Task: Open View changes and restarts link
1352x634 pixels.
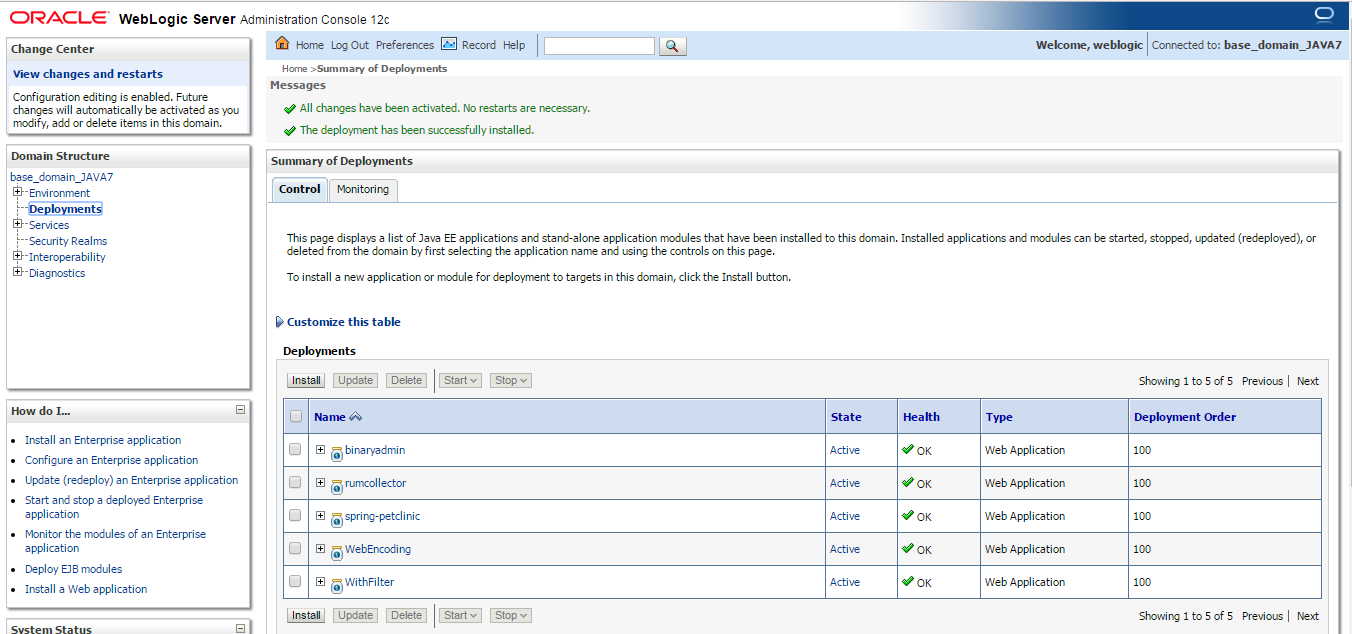Action: click(x=88, y=74)
